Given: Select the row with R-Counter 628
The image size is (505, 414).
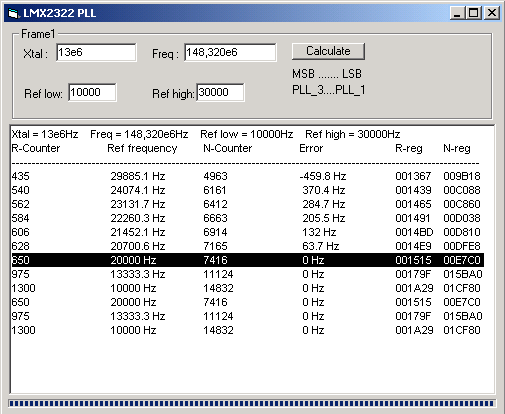Looking at the screenshot, I should tap(247, 246).
